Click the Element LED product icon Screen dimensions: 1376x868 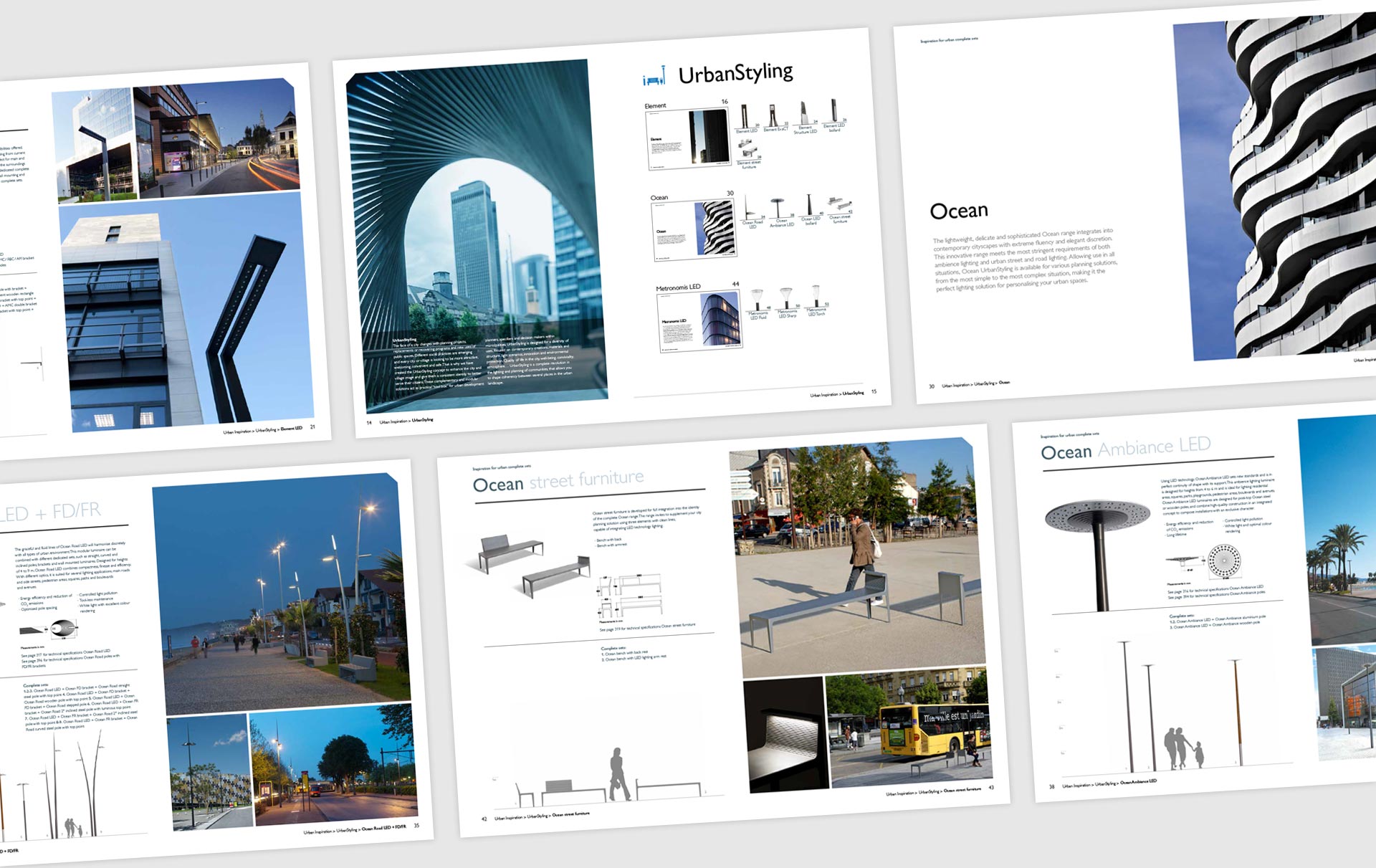[745, 116]
